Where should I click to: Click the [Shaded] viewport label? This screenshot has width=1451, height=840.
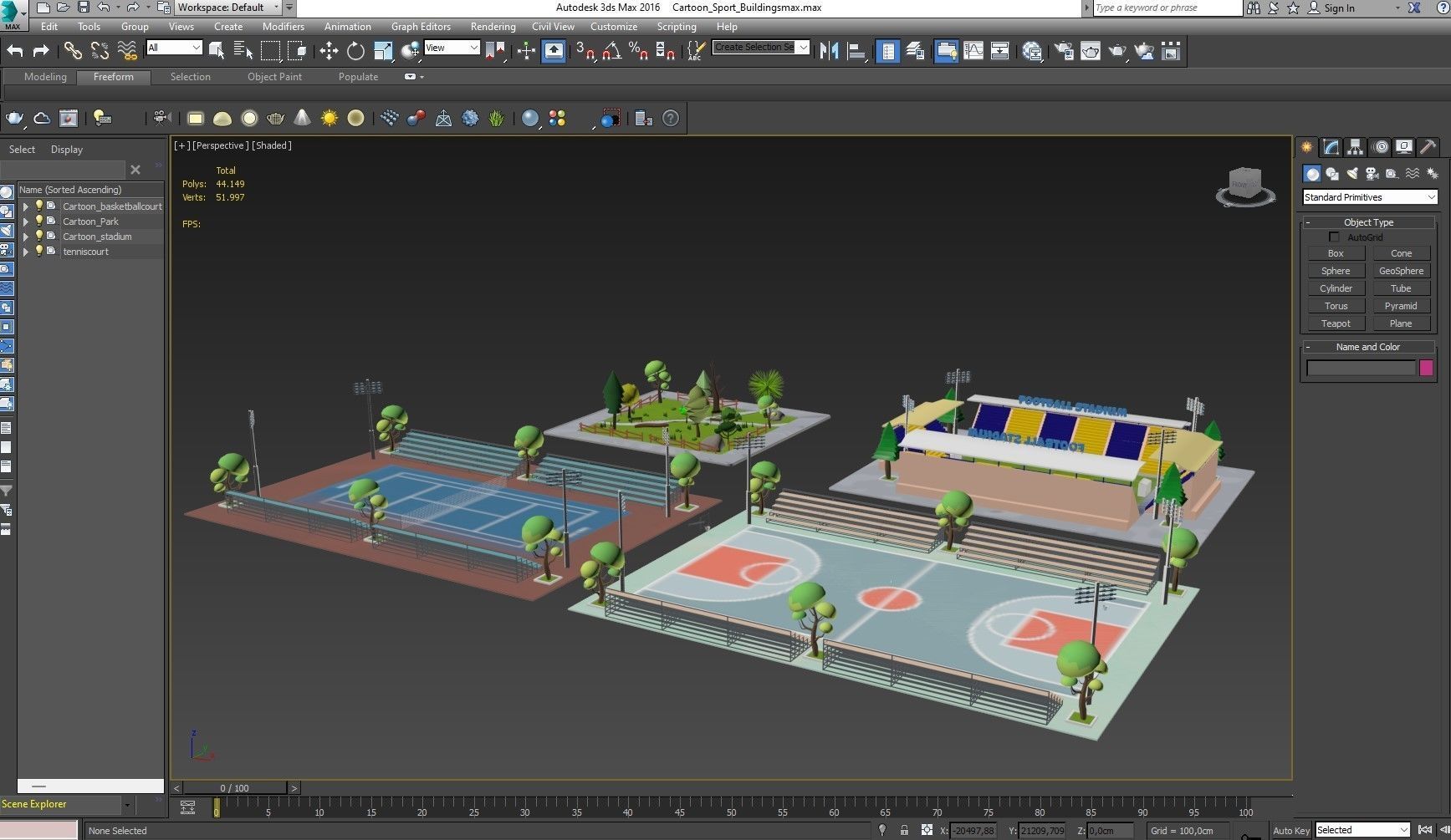point(272,145)
